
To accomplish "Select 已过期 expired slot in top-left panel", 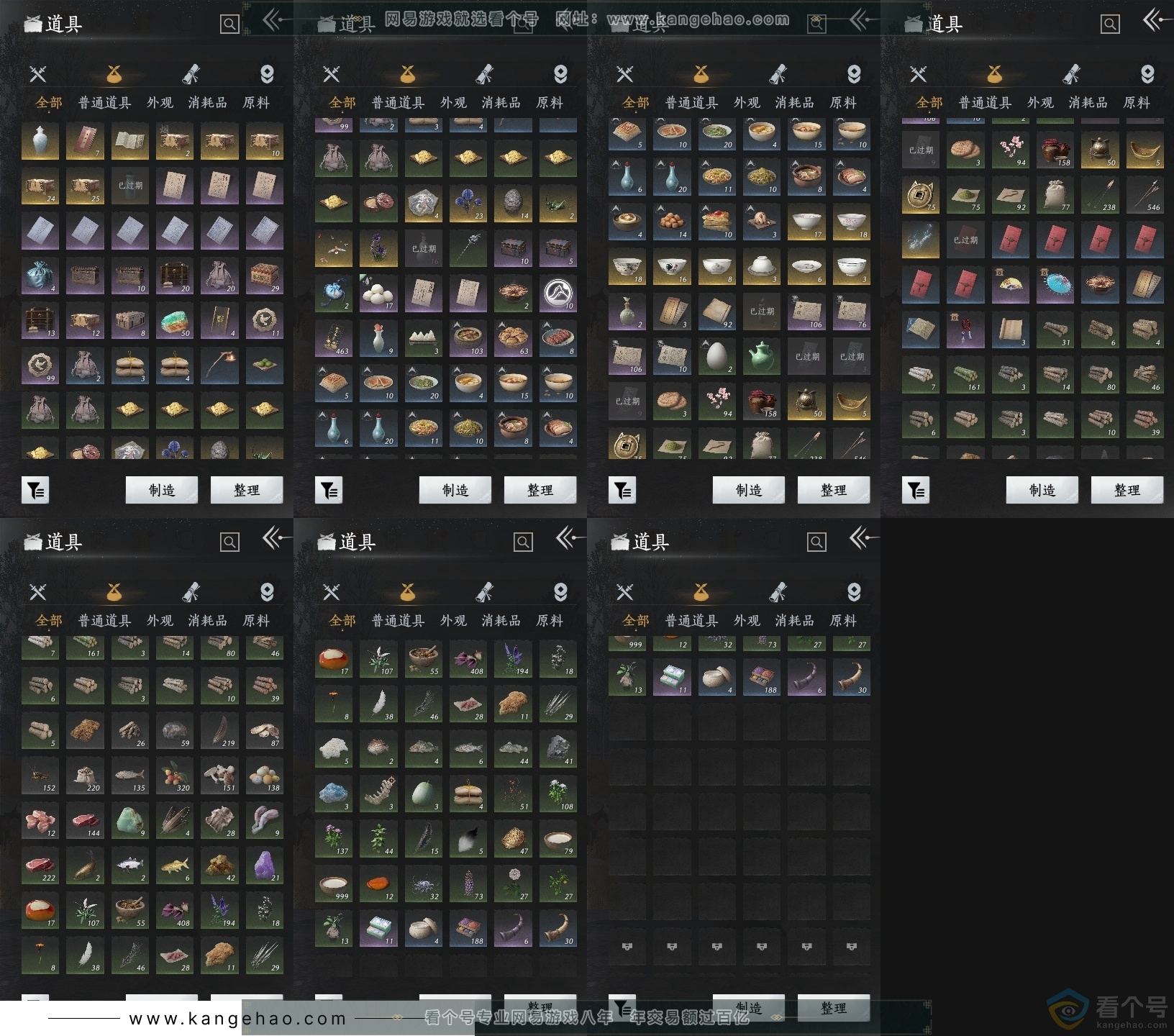I will (130, 186).
